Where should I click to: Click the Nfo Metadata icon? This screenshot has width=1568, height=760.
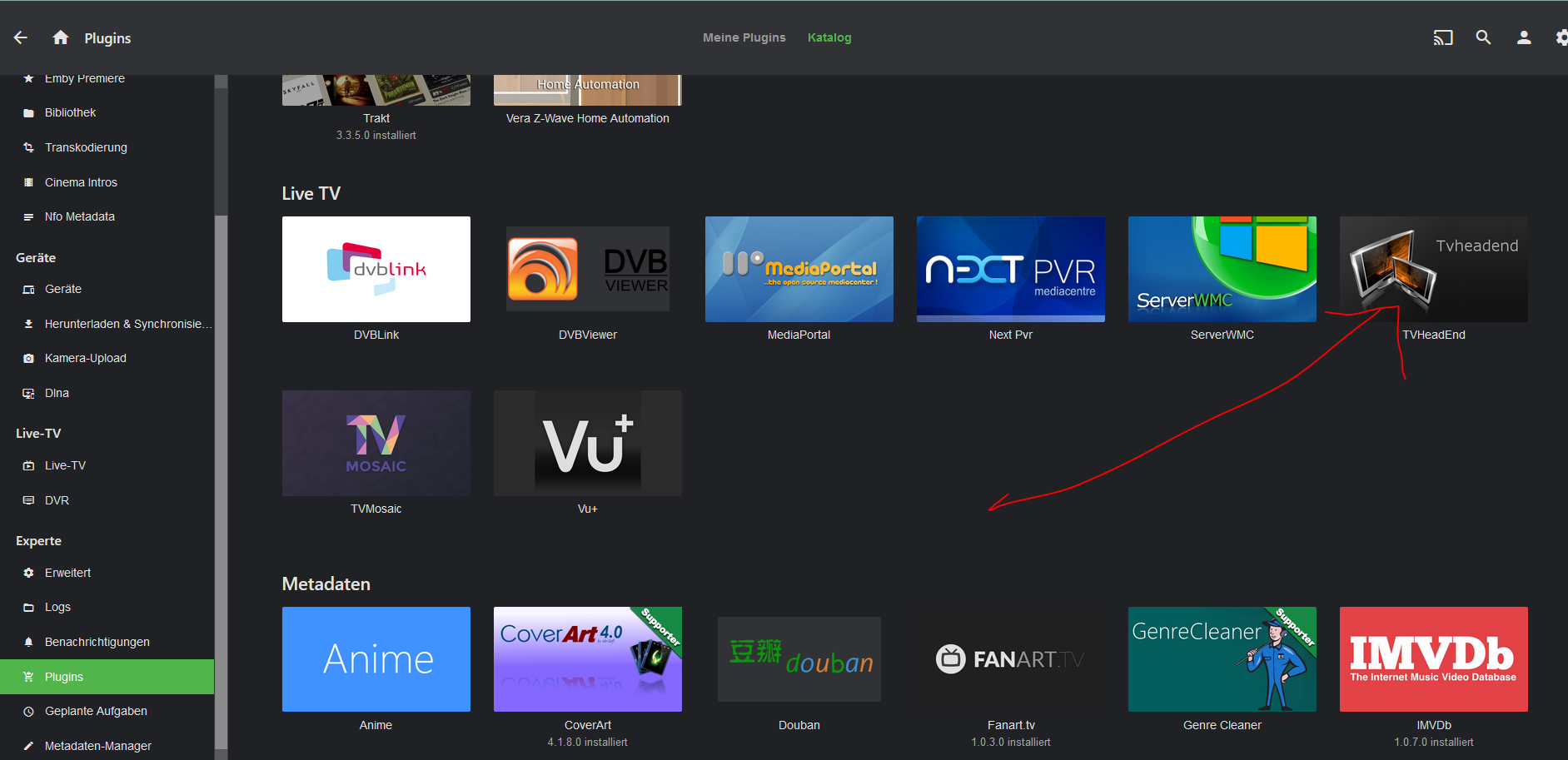28,216
